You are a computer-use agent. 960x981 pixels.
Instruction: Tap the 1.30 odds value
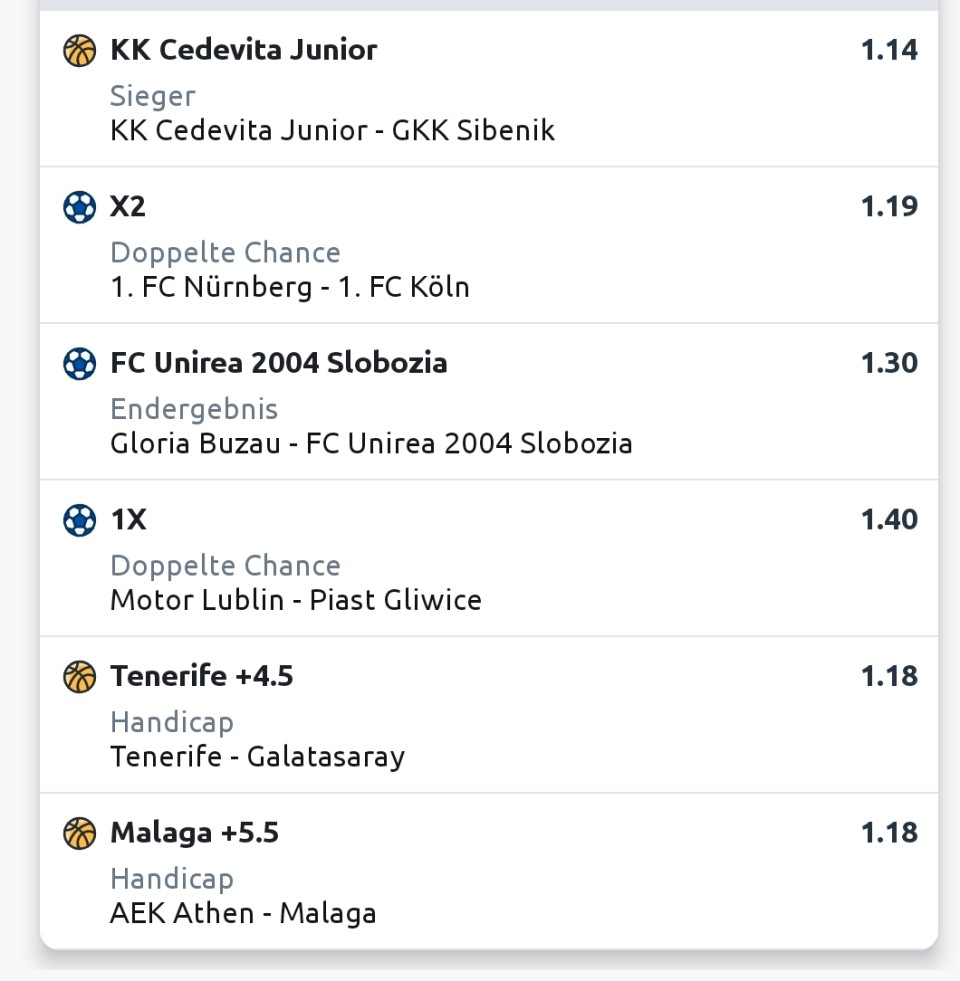(x=889, y=363)
